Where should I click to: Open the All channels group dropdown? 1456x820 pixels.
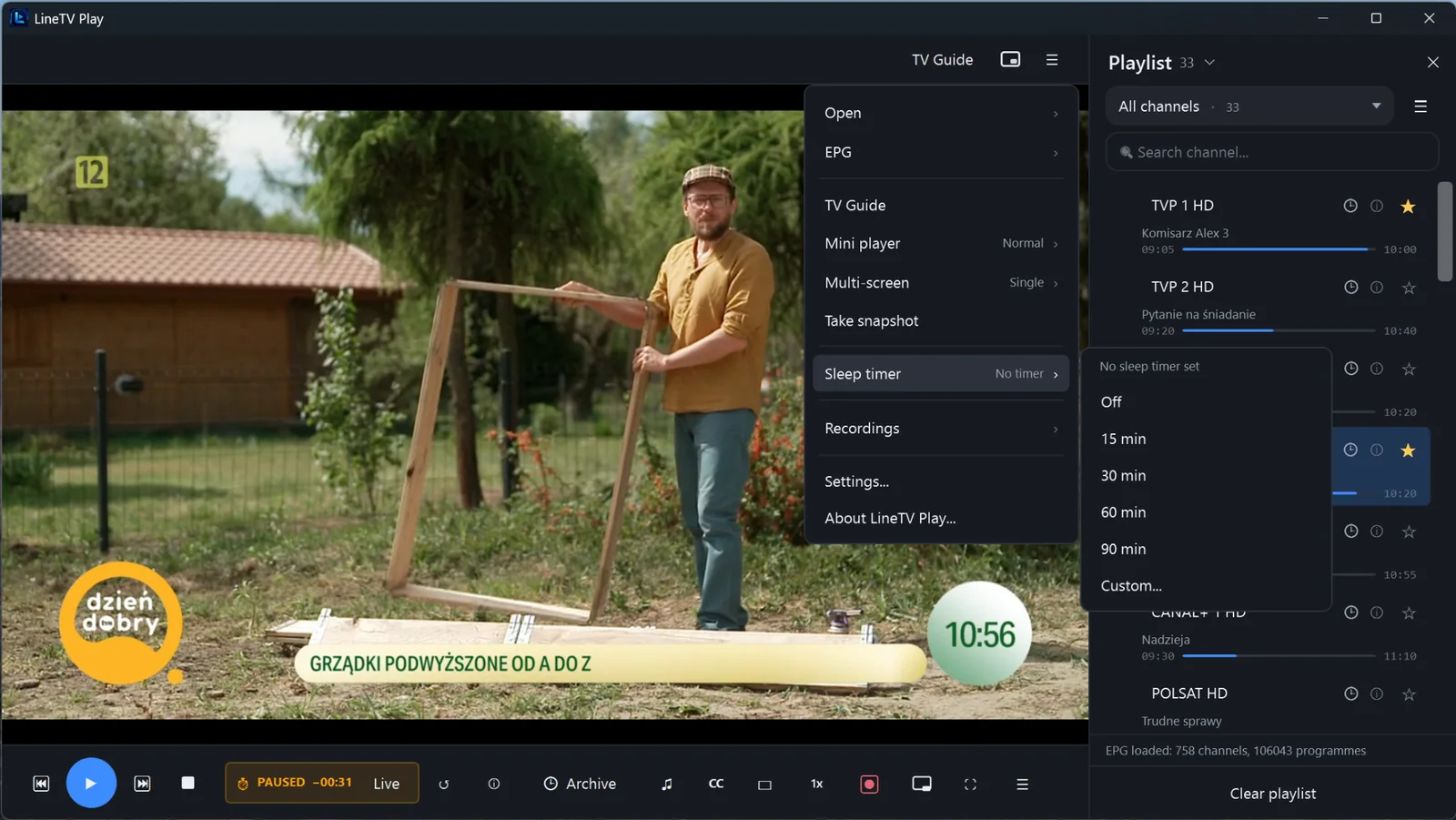click(1249, 106)
